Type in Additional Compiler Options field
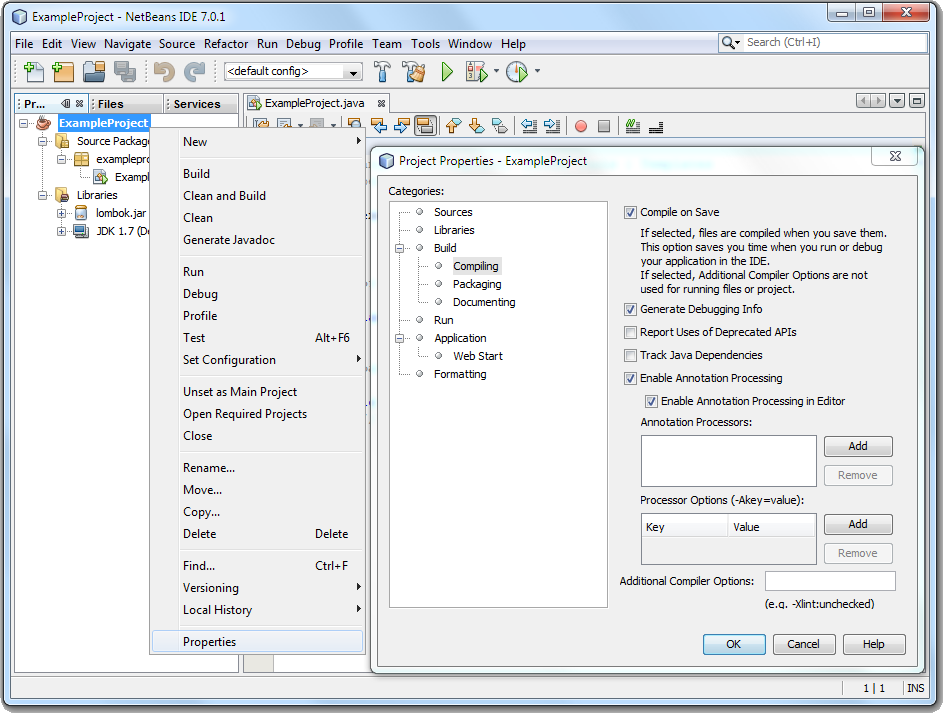 click(x=830, y=580)
